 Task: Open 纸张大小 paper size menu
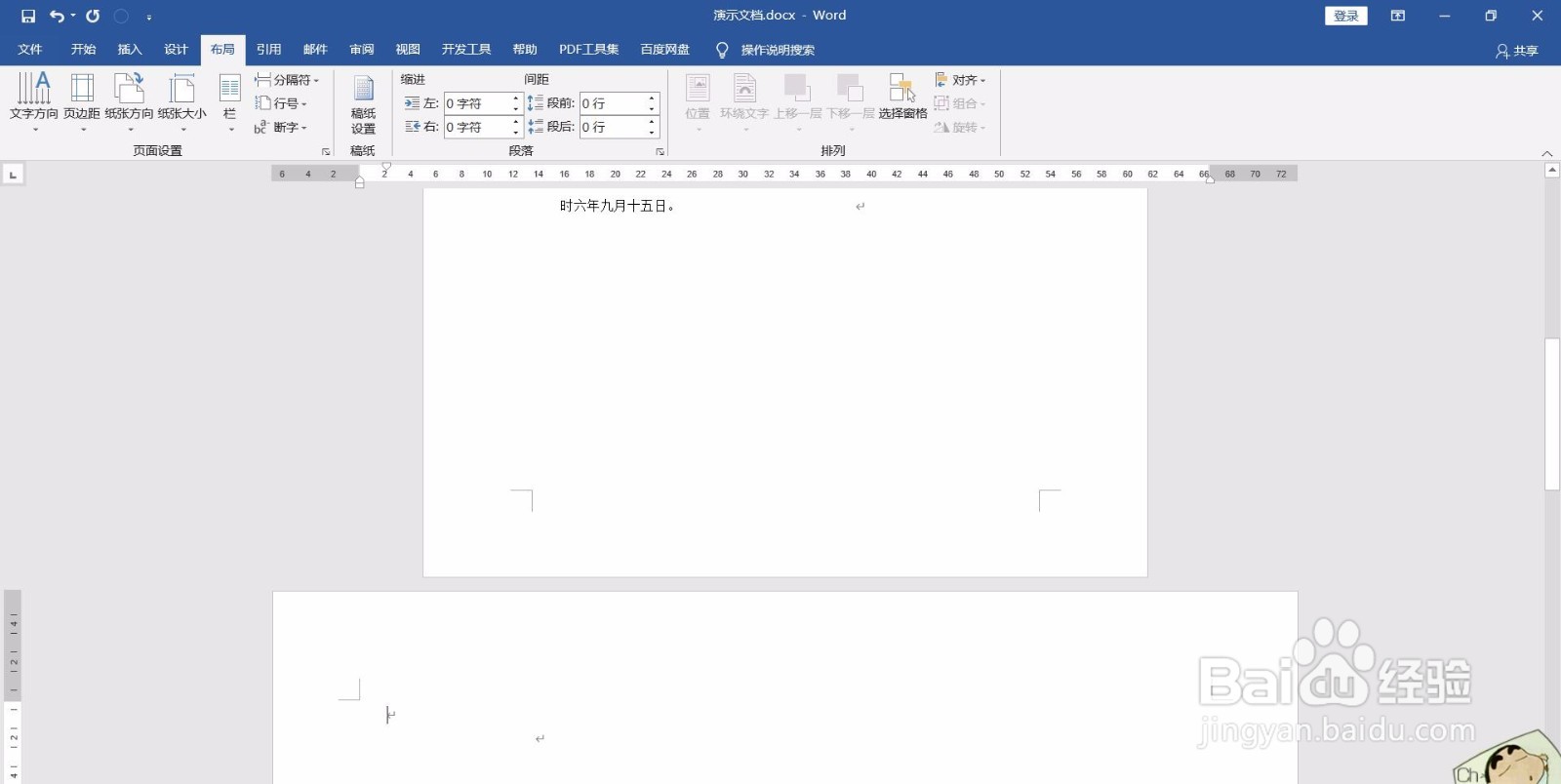[182, 101]
